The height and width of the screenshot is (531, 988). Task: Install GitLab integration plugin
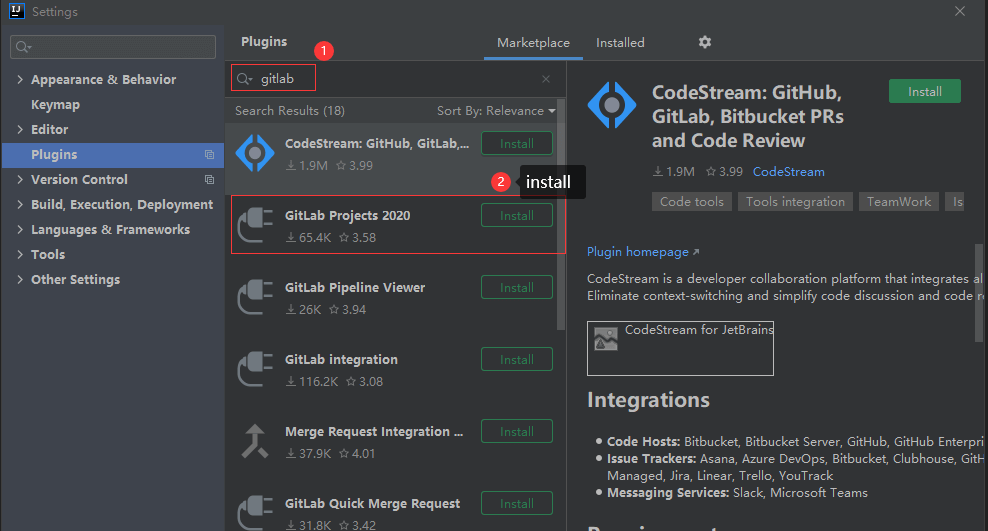coord(517,360)
